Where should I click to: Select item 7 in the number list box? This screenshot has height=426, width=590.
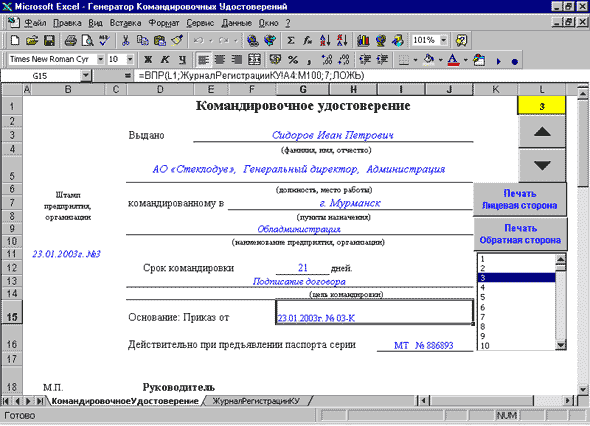pyautogui.click(x=516, y=317)
